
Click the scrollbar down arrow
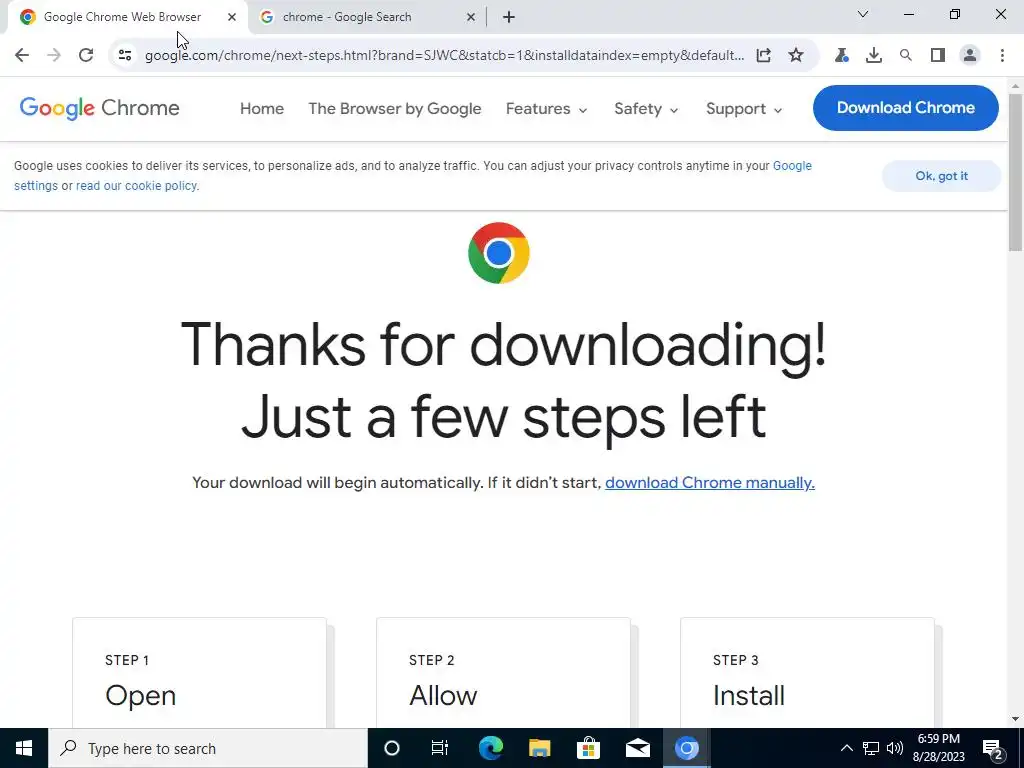(x=1016, y=719)
